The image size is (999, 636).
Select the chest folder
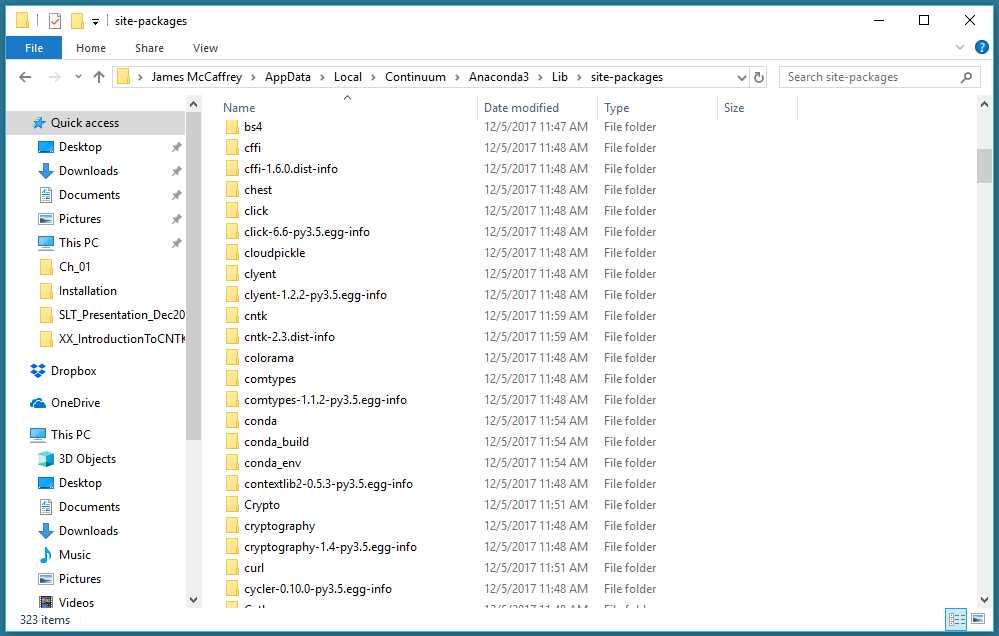coord(257,190)
